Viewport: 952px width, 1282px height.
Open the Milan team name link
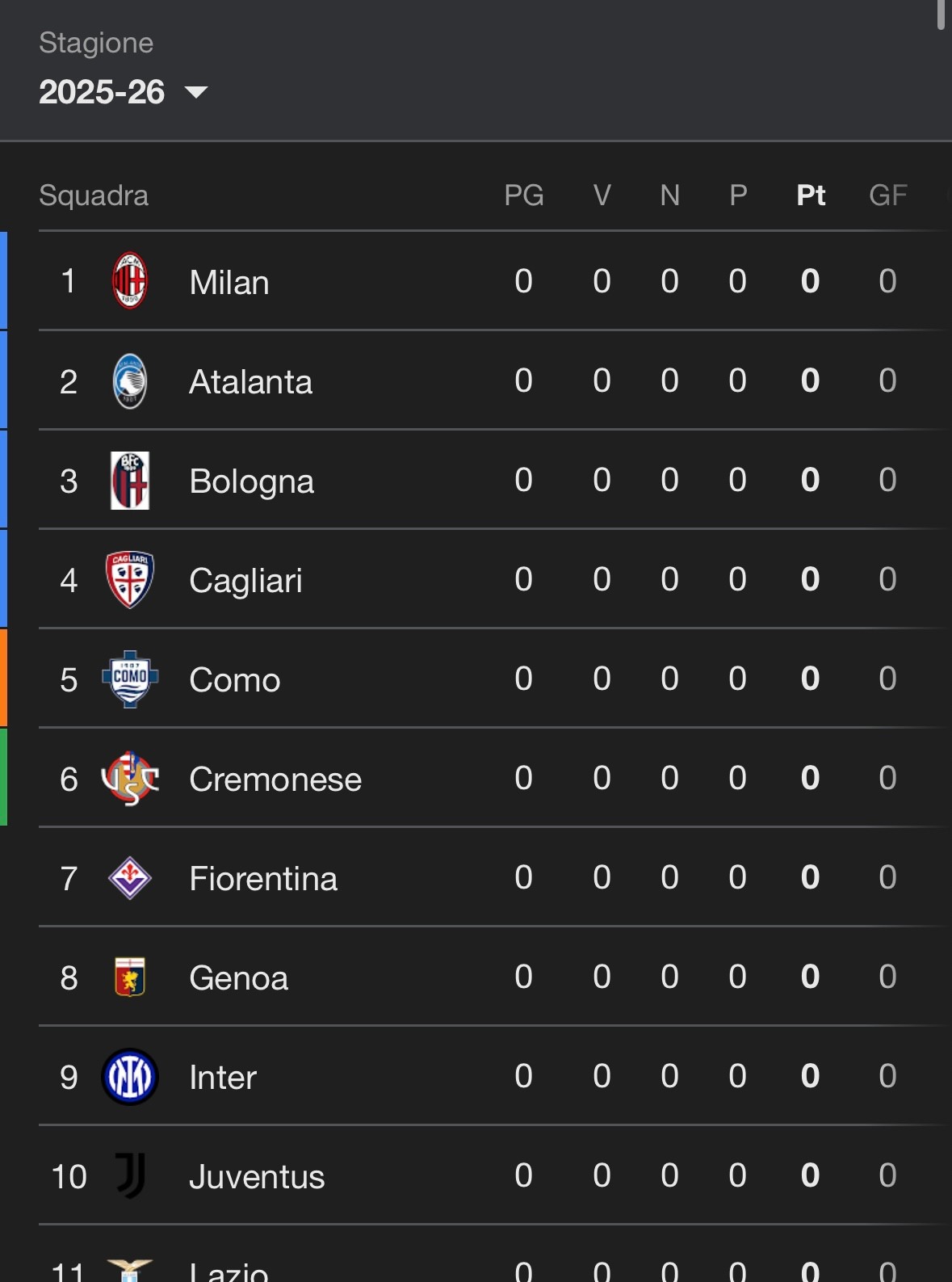[x=229, y=283]
